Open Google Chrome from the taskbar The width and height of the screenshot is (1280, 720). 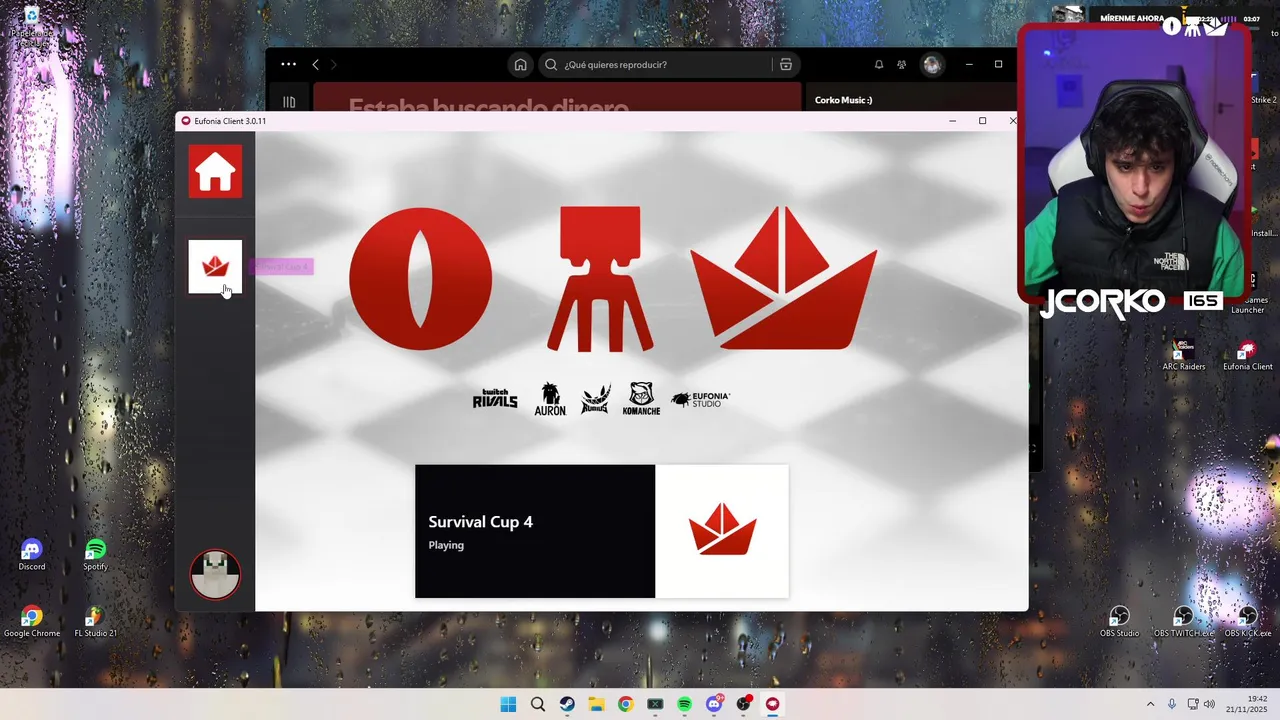click(625, 704)
